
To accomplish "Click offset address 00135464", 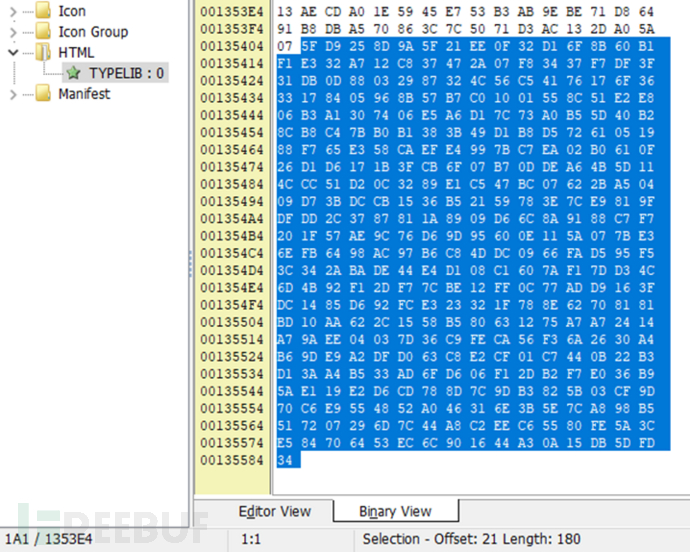I will point(232,150).
